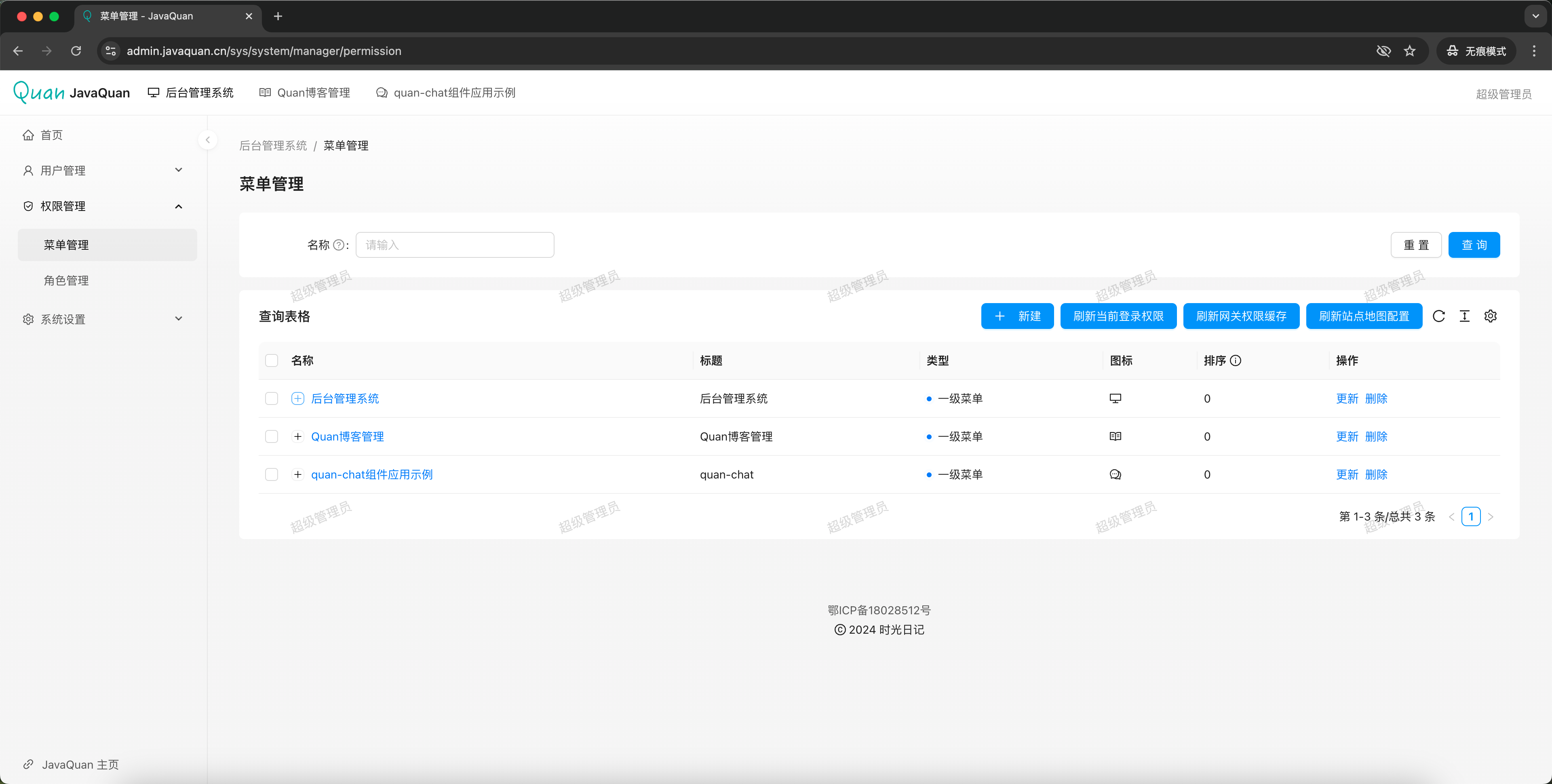The height and width of the screenshot is (784, 1552).
Task: Open the 角色管理 menu item
Action: pyautogui.click(x=66, y=280)
